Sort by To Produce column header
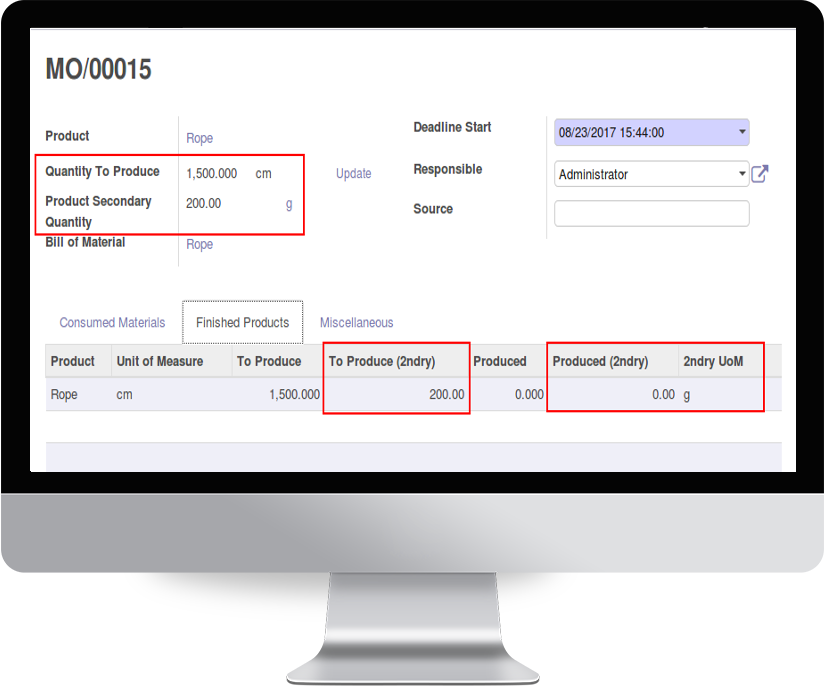Image resolution: width=824 pixels, height=686 pixels. (269, 361)
